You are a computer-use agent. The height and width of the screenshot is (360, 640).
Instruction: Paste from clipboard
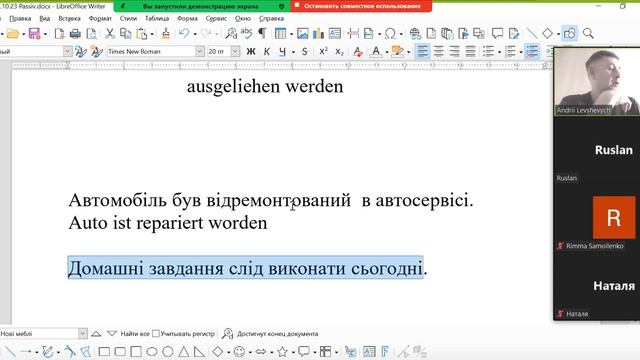[x=142, y=33]
